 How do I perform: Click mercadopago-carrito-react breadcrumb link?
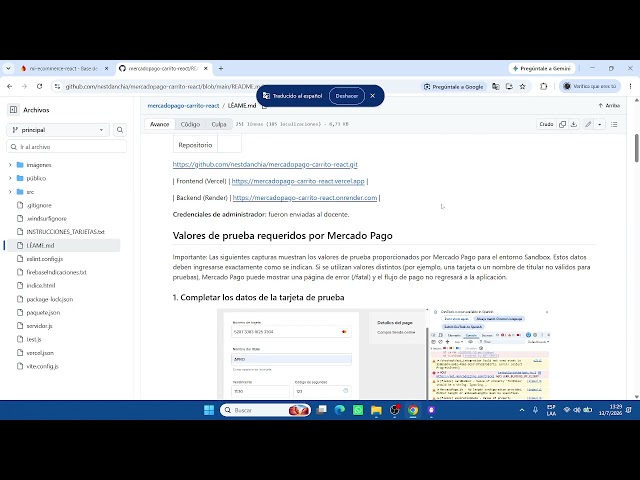tap(183, 106)
